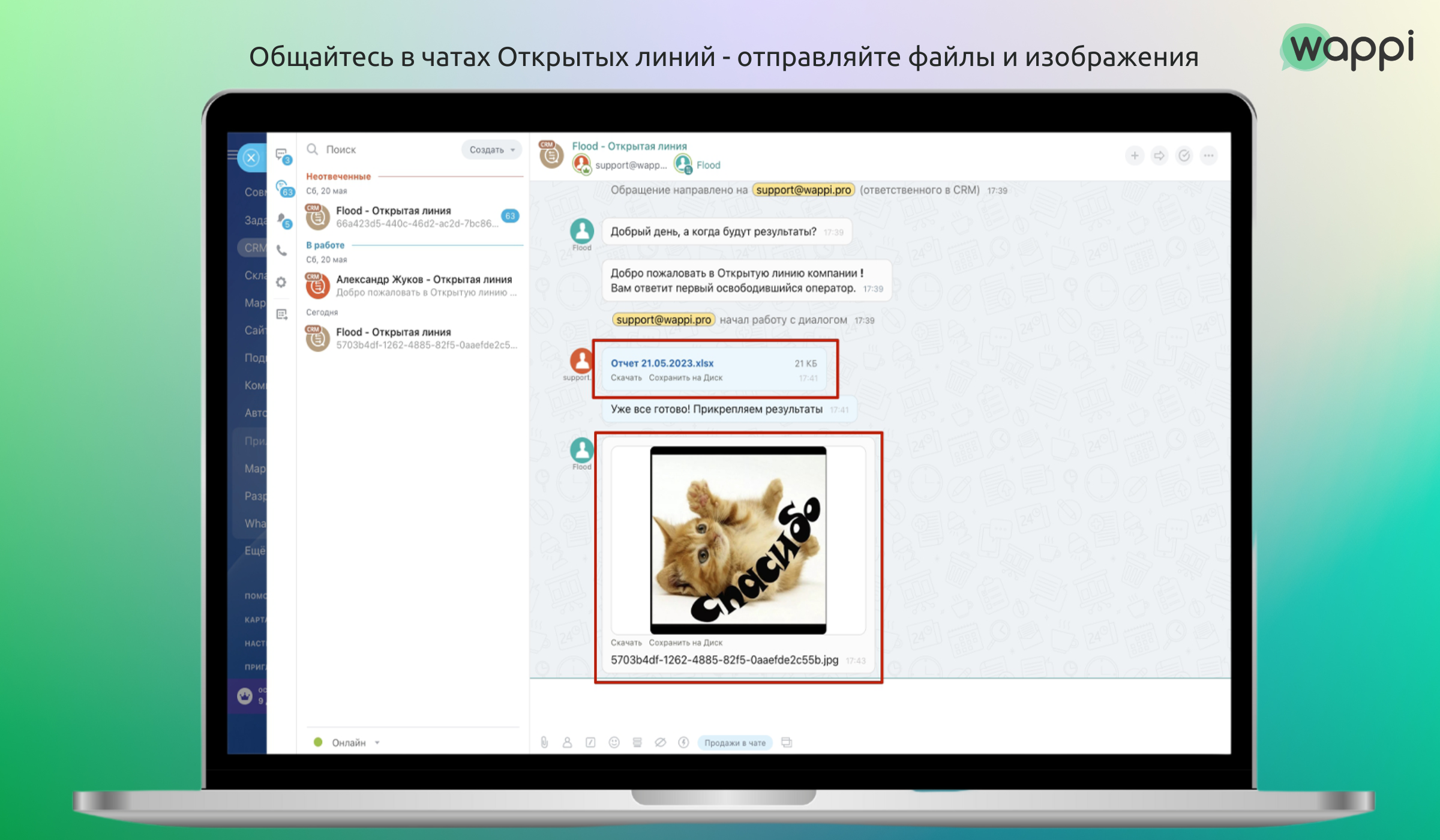Open quick answers lightning icon
This screenshot has height=840, width=1440.
(683, 742)
